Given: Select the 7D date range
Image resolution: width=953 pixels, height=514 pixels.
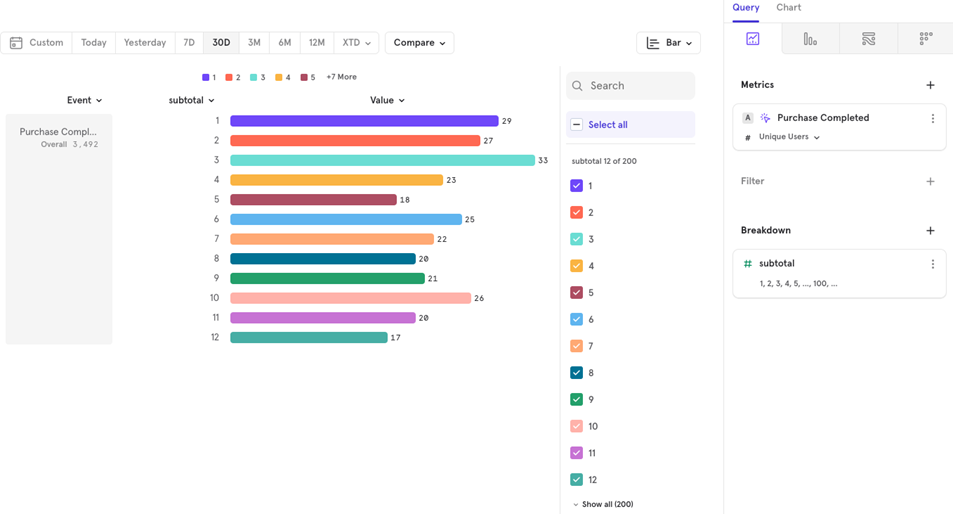Looking at the screenshot, I should click(189, 43).
